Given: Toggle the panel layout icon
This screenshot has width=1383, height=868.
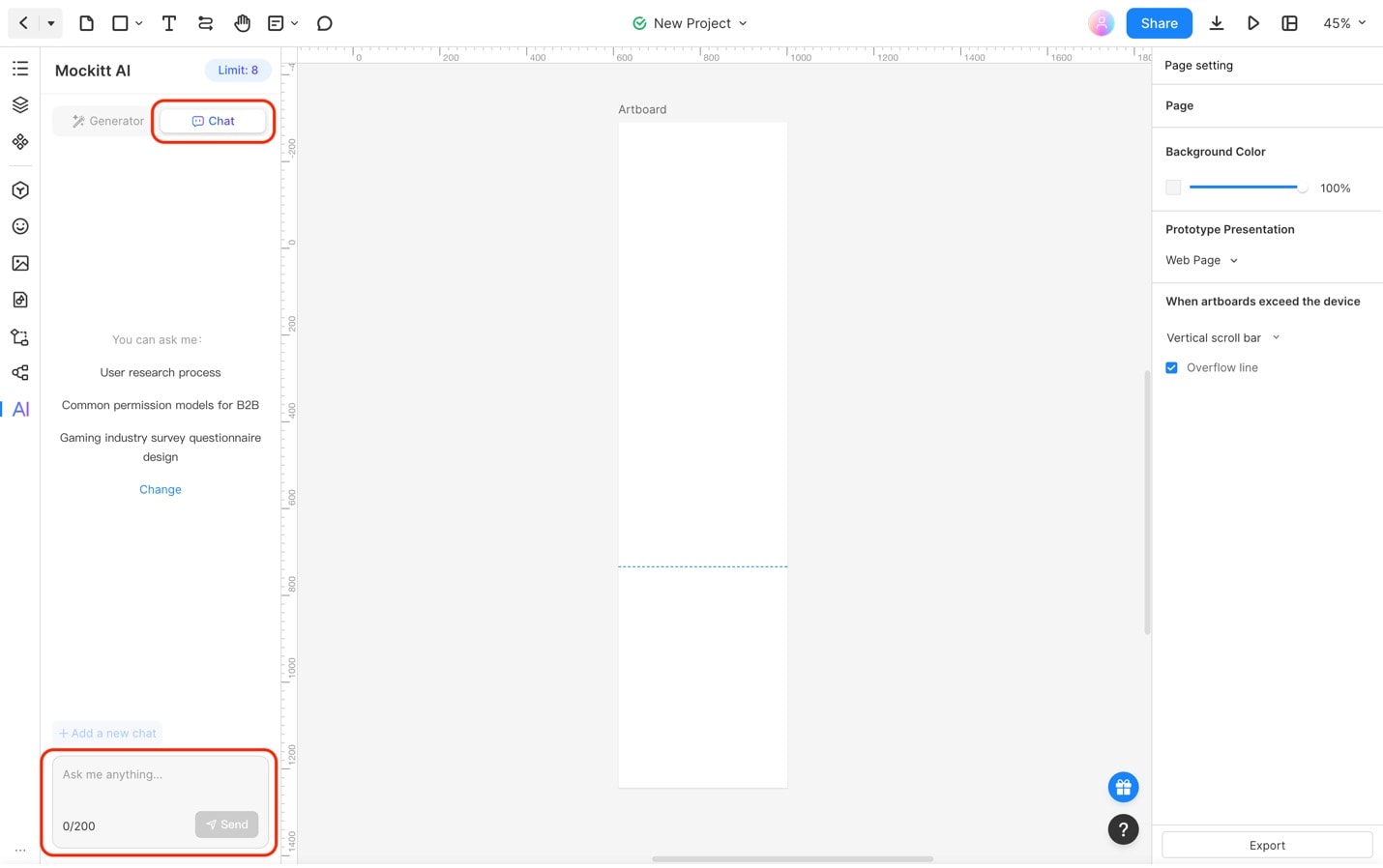Looking at the screenshot, I should 1289,23.
